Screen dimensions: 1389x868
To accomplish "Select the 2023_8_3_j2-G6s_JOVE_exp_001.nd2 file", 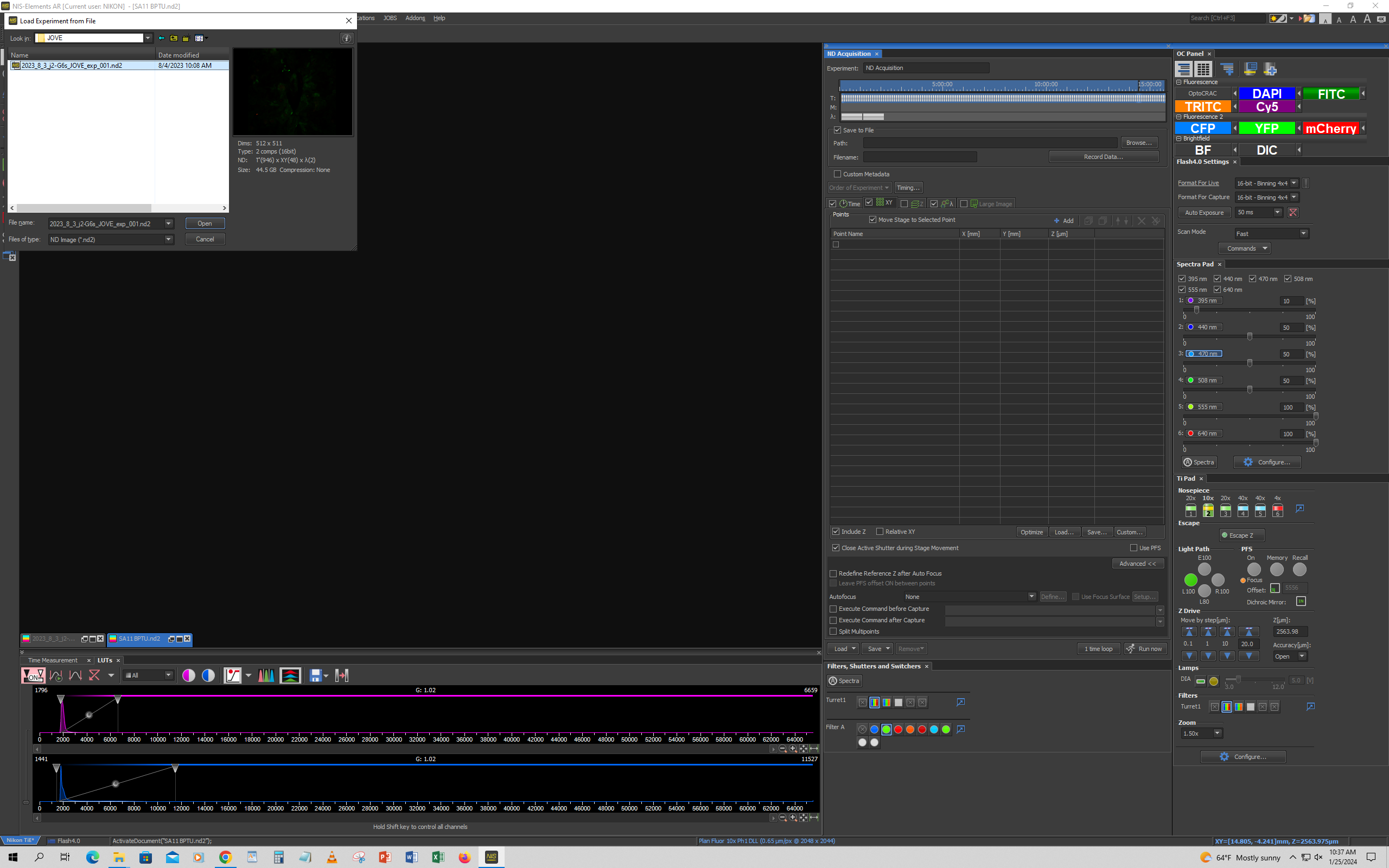I will [x=72, y=66].
